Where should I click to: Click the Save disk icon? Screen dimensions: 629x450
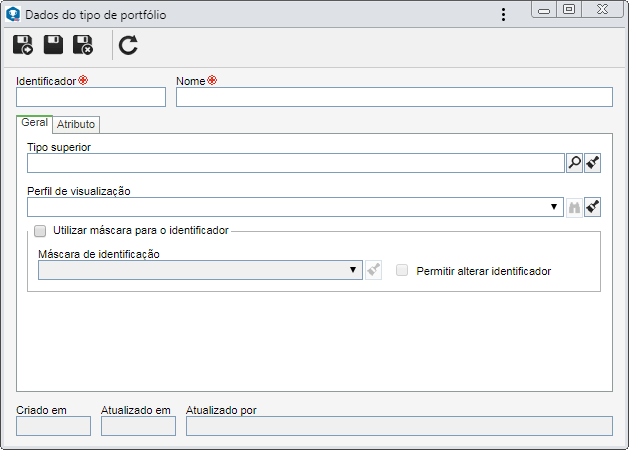tap(53, 45)
